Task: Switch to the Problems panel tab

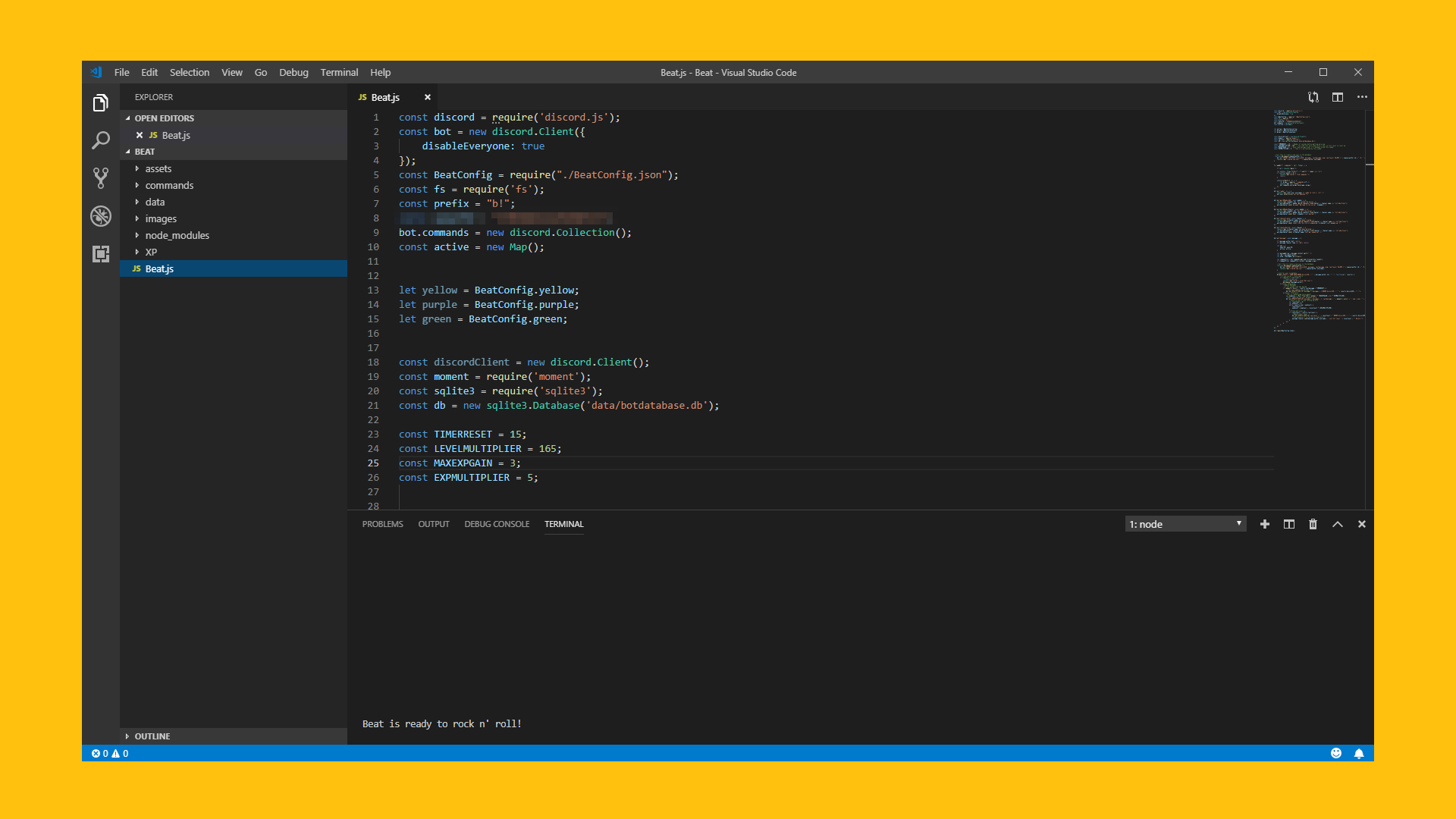Action: (x=383, y=524)
